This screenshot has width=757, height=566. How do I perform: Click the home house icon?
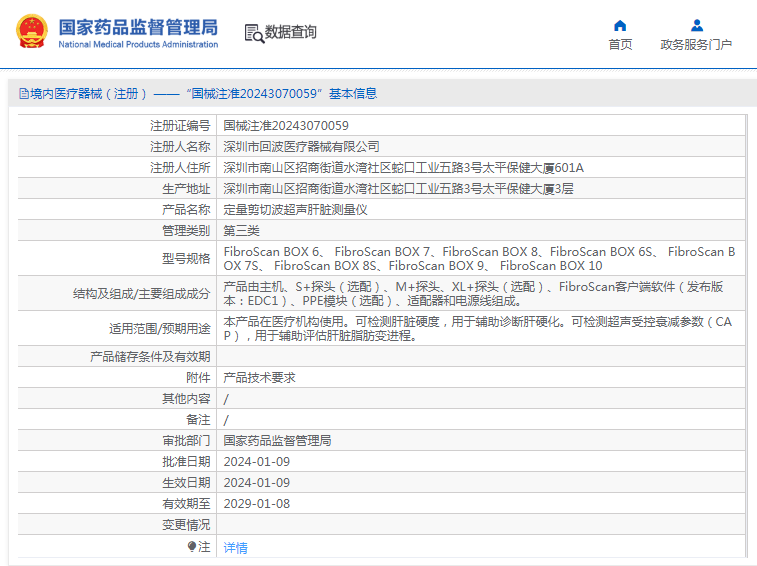pos(620,25)
